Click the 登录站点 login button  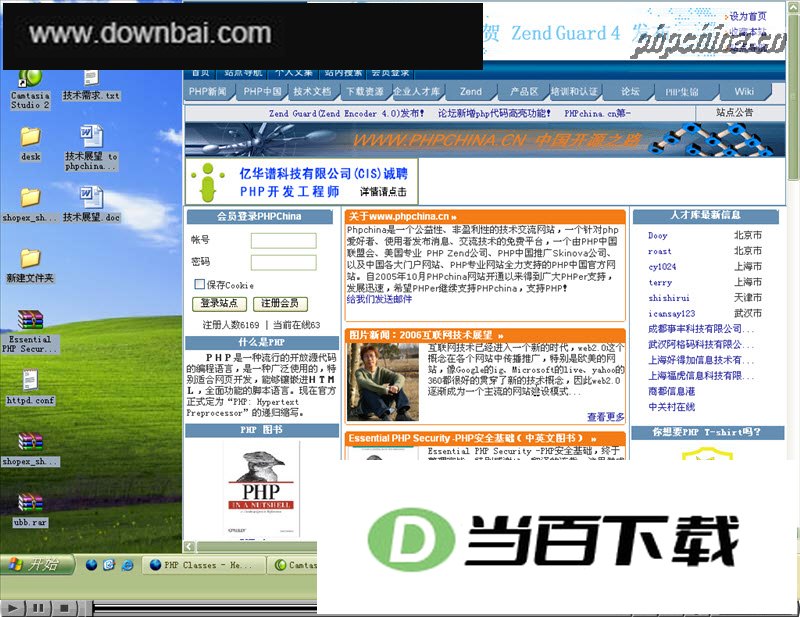[219, 304]
